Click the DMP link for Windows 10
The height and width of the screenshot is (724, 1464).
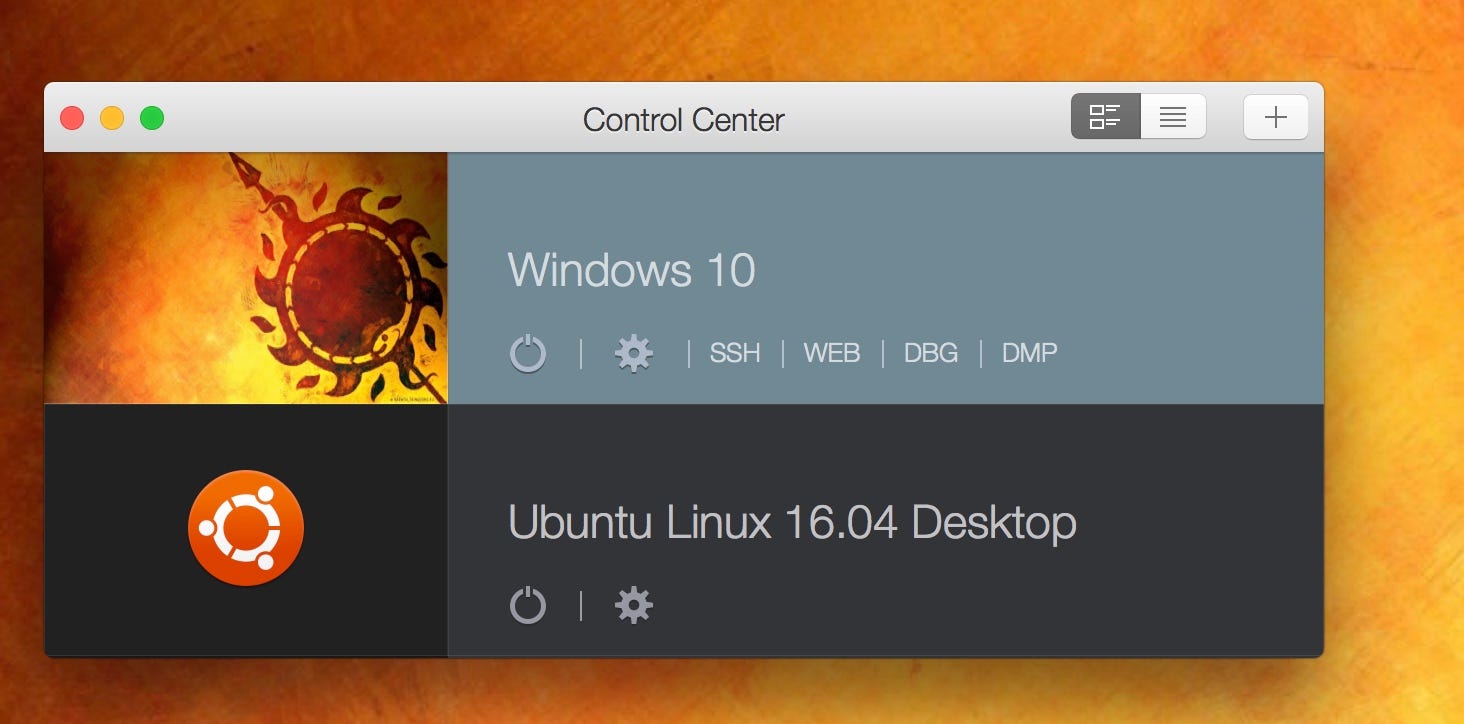pos(1030,353)
